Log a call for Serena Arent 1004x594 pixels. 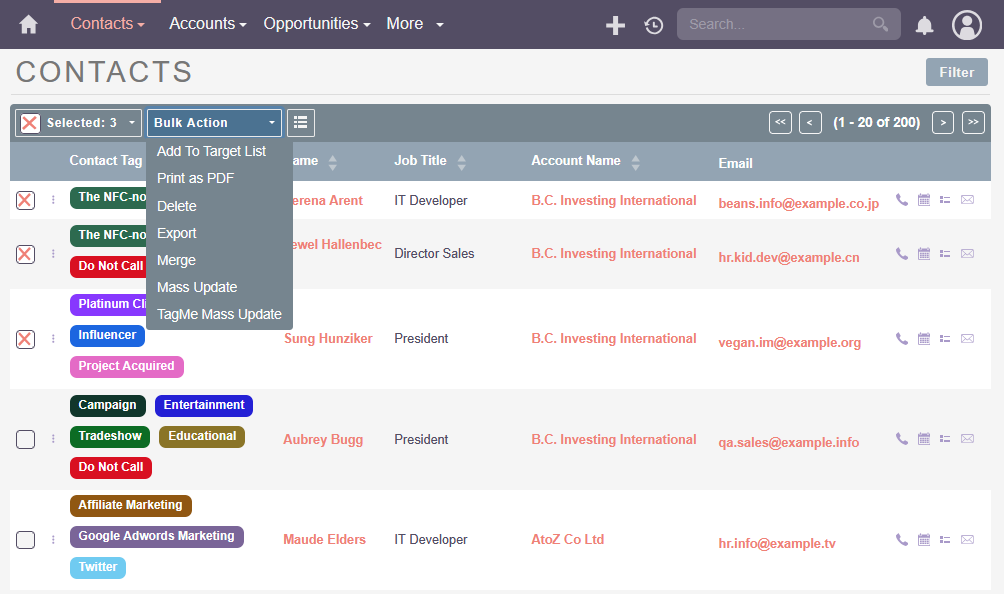click(x=902, y=200)
